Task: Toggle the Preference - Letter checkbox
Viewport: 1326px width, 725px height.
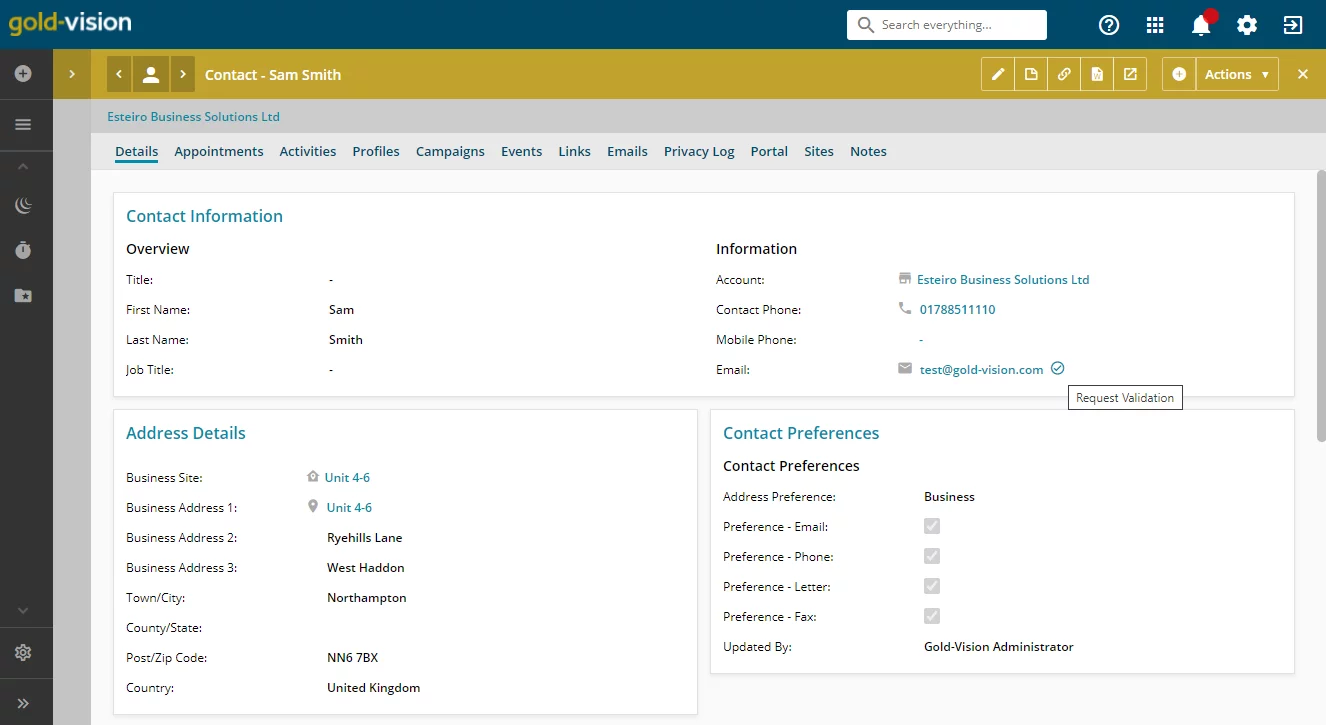Action: coord(932,586)
